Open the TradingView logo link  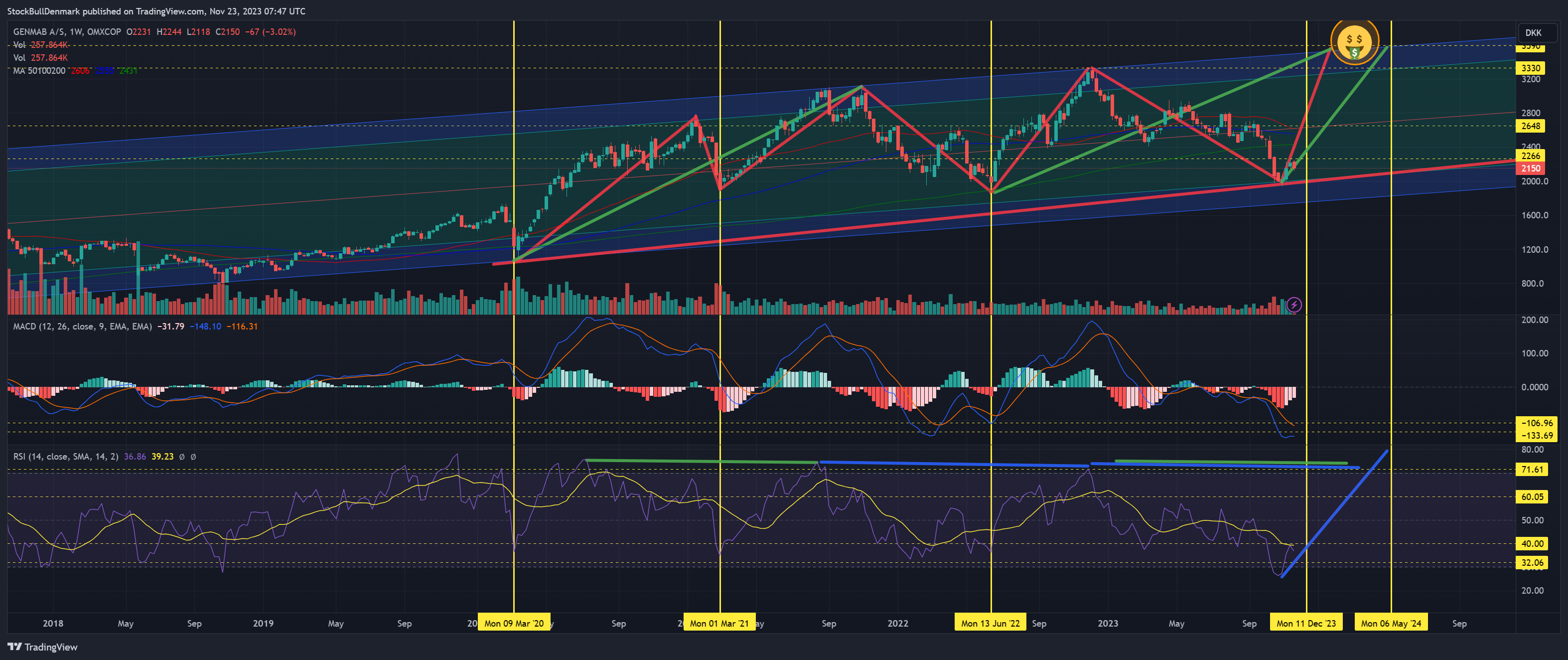pos(43,647)
